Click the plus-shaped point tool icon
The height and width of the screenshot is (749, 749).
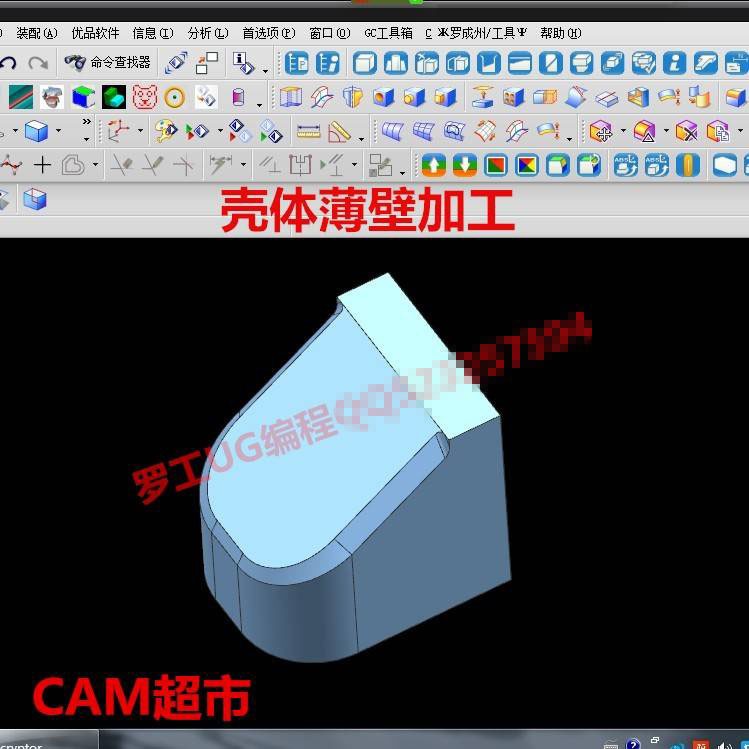coord(42,165)
